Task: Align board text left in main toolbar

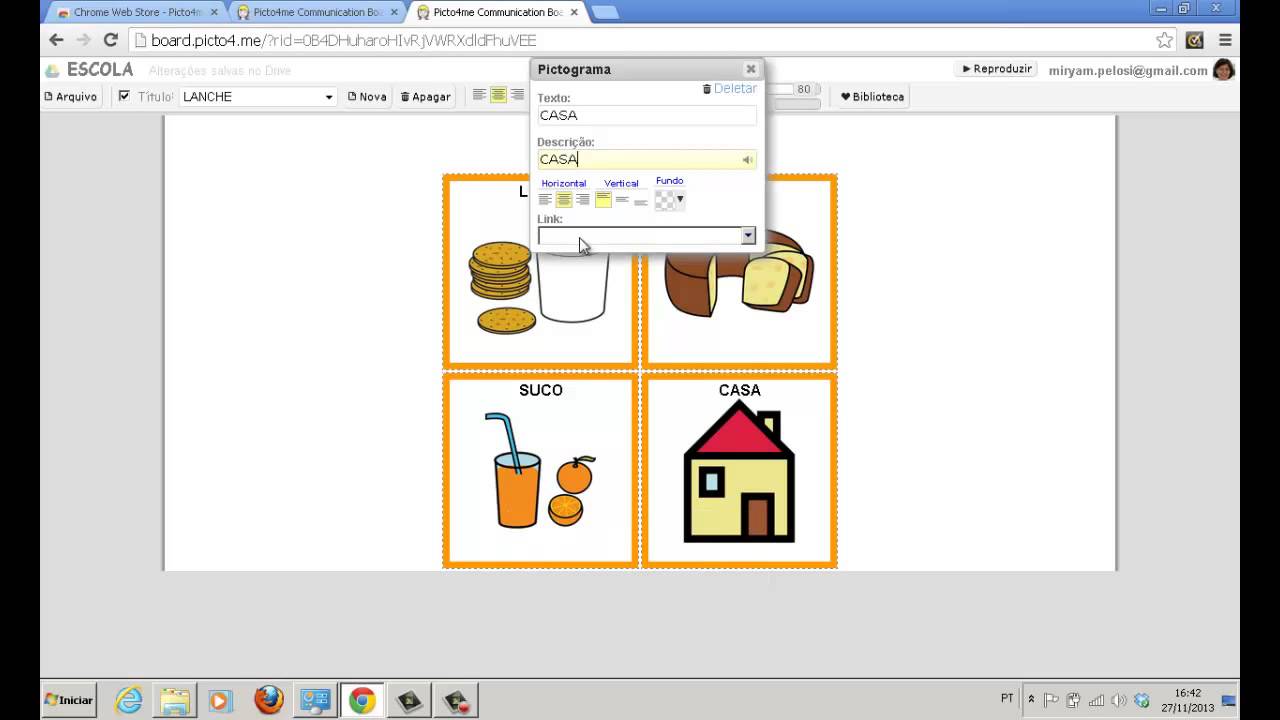Action: [x=479, y=95]
